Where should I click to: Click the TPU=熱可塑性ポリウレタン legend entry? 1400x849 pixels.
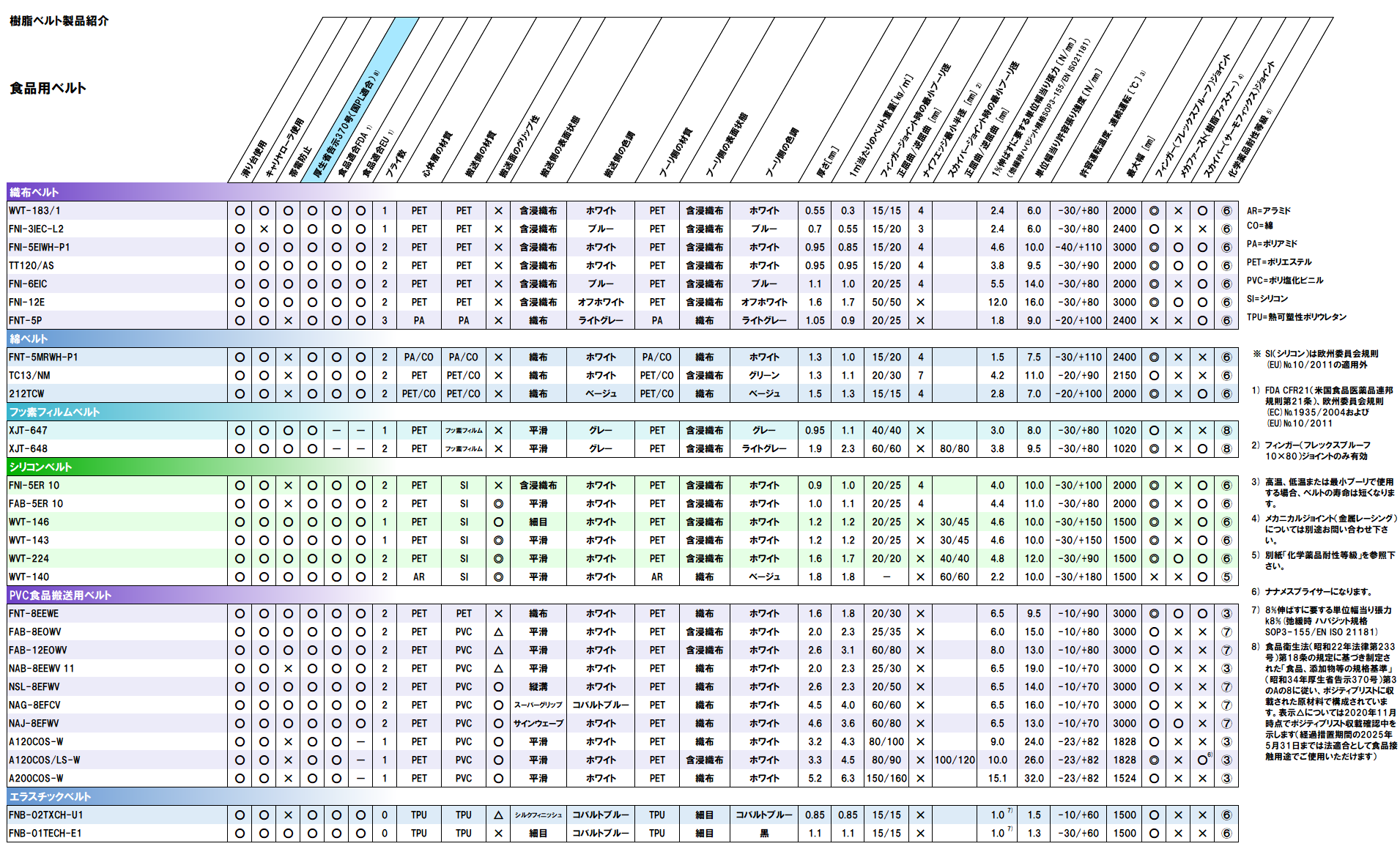1297,316
